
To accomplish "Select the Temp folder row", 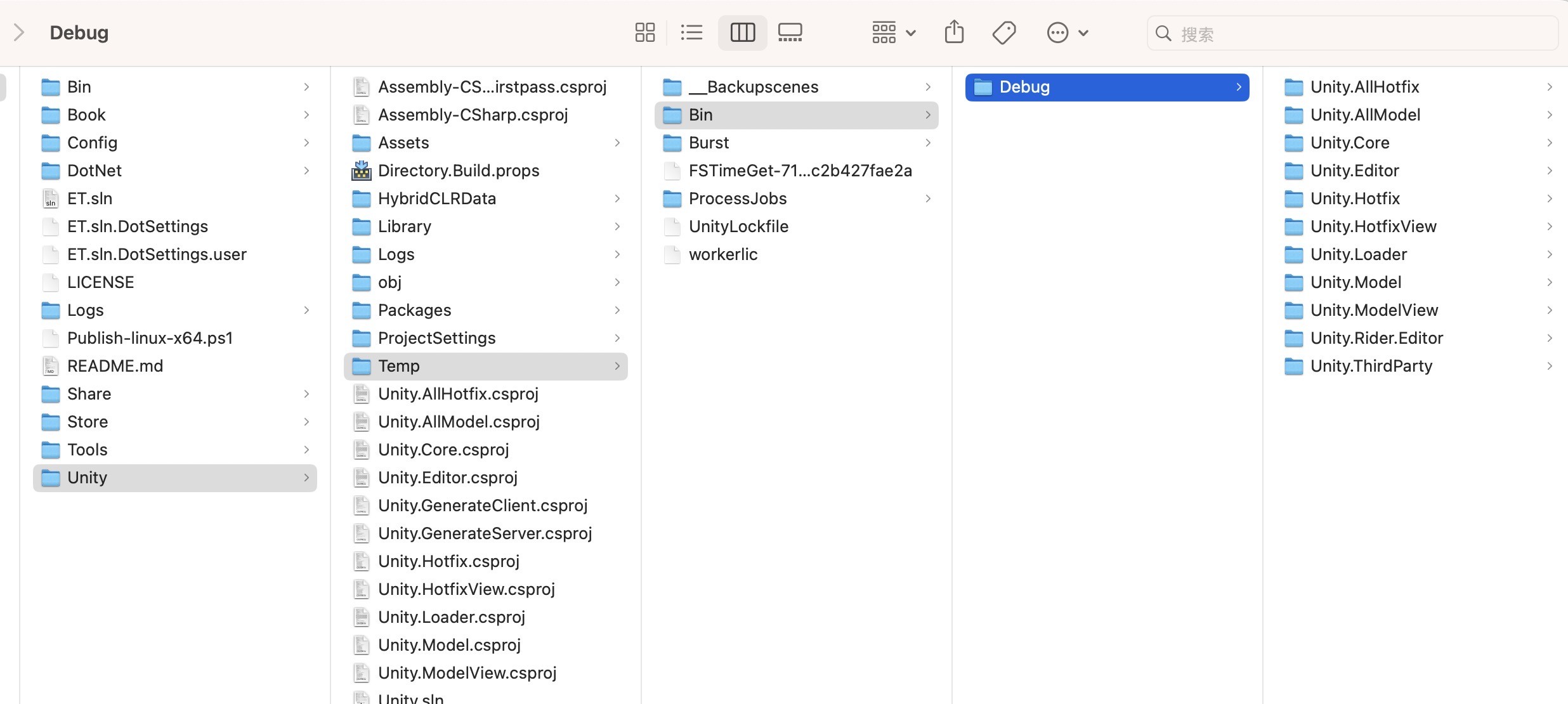I will (x=485, y=366).
